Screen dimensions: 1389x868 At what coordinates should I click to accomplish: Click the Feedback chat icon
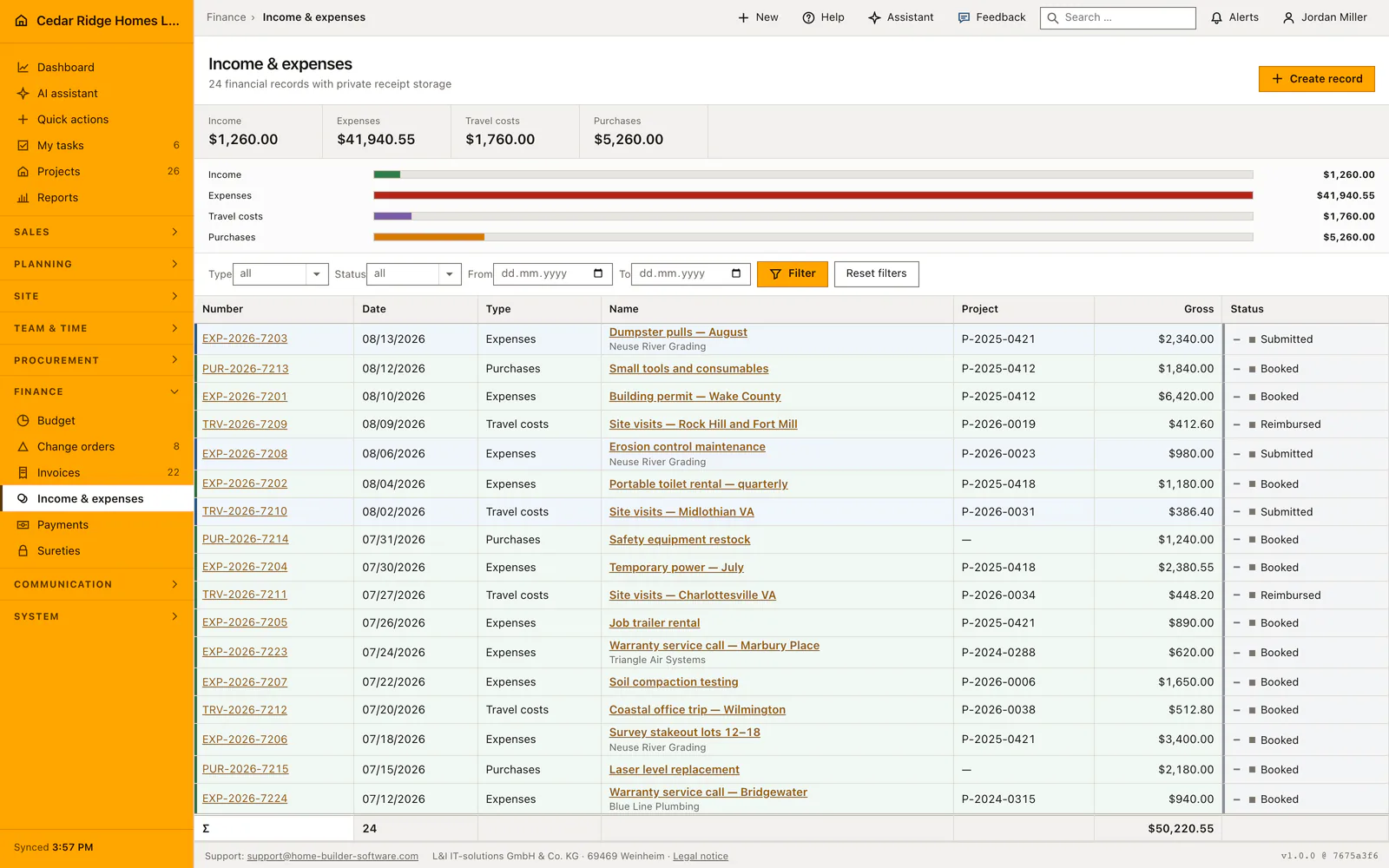964,17
